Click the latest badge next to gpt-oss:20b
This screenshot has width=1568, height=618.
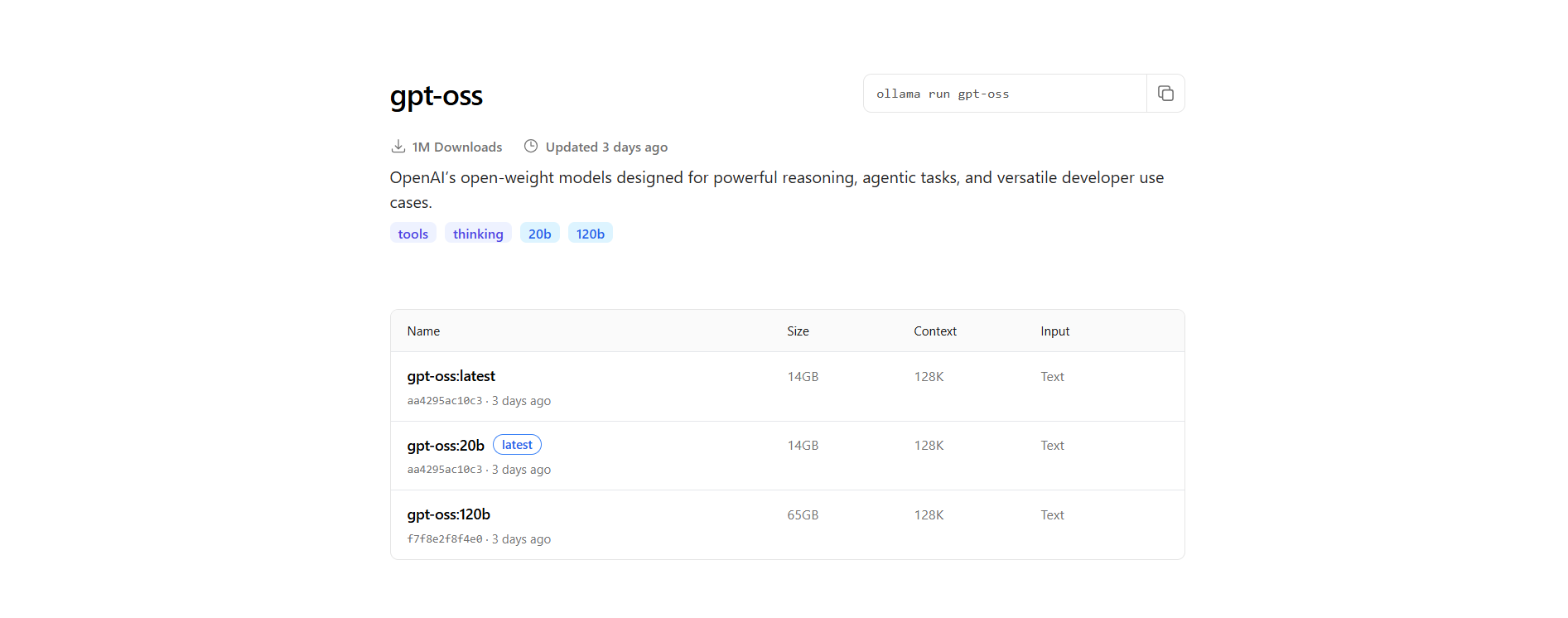click(517, 445)
